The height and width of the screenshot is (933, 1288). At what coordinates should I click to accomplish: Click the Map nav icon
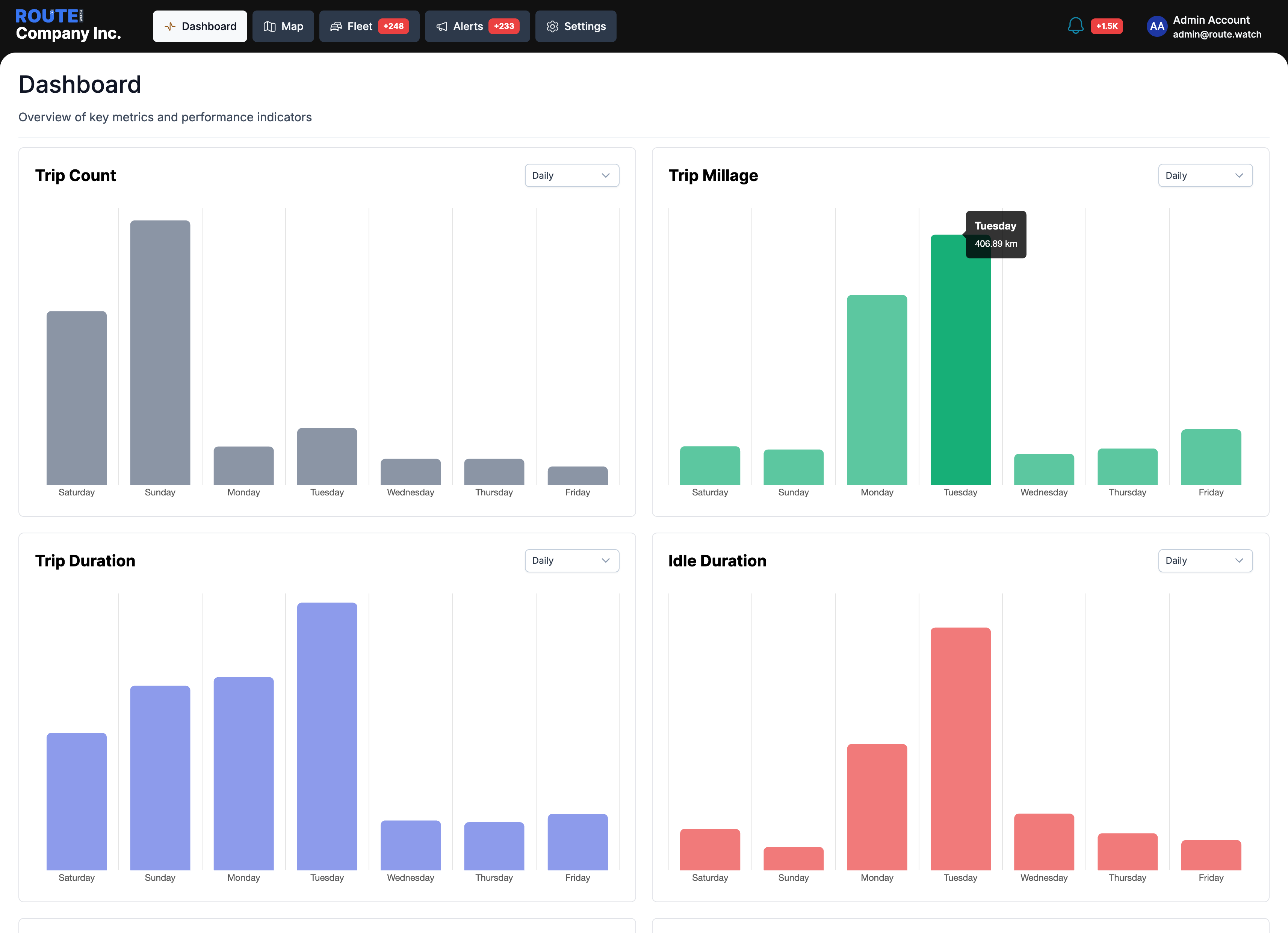(x=270, y=27)
